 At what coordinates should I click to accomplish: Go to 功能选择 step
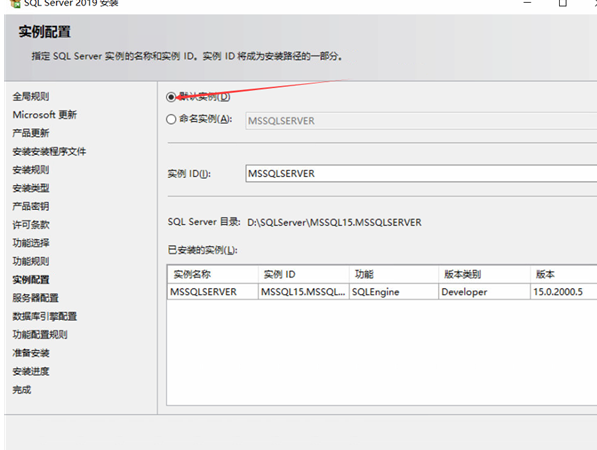click(x=31, y=243)
